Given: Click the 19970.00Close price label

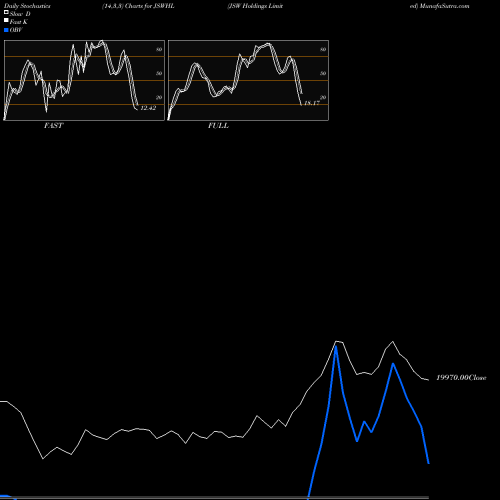Looking at the screenshot, I should tap(461, 378).
